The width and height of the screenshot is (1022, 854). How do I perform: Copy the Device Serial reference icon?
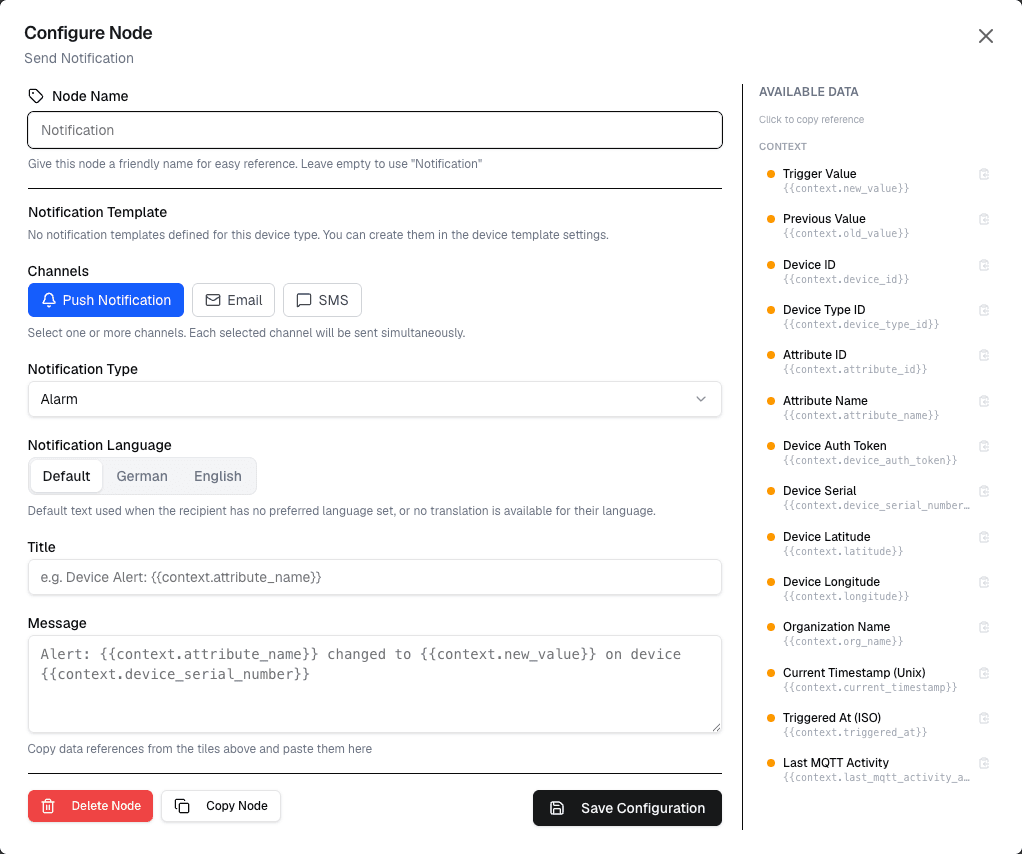tap(984, 491)
